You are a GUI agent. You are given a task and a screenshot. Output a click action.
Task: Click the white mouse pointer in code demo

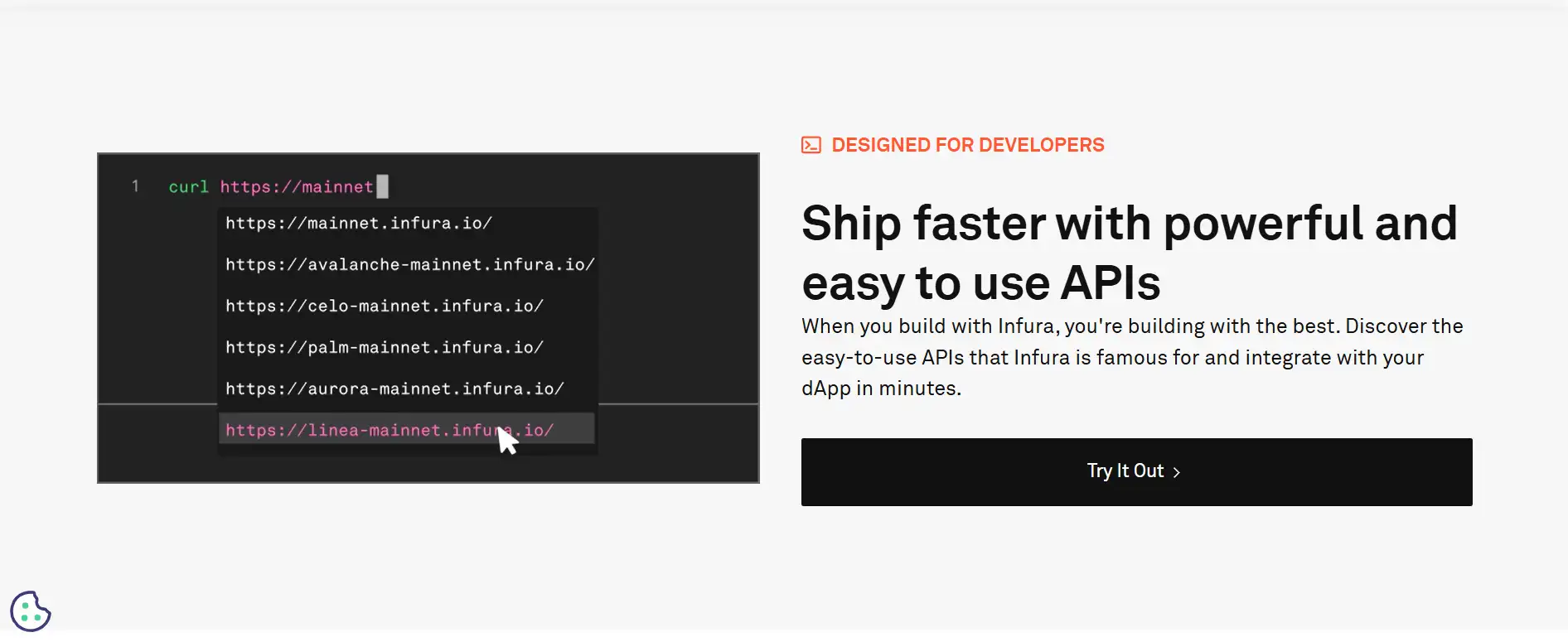point(507,441)
